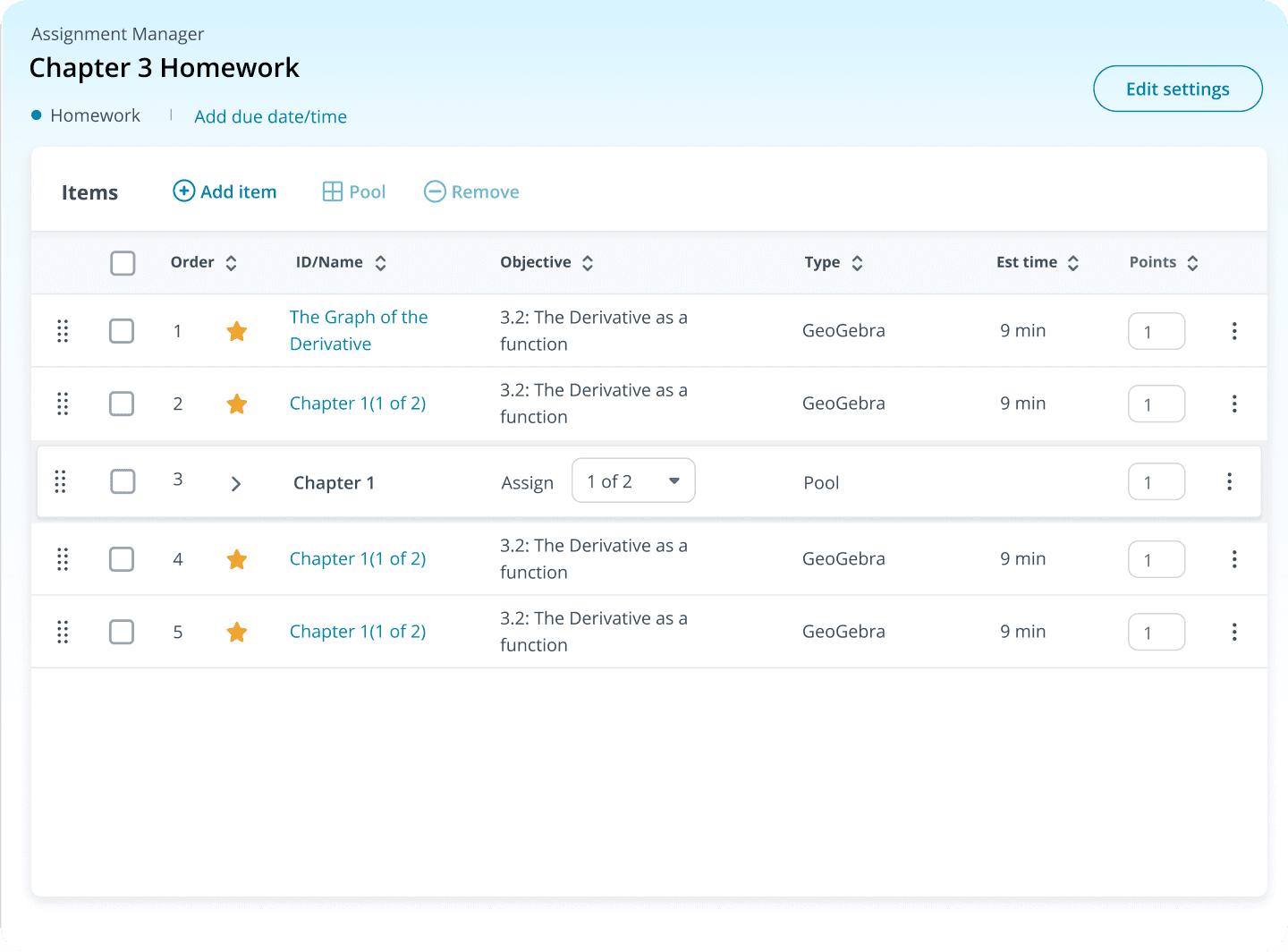1288x952 pixels.
Task: Open The Graph of the Derivative link
Action: [359, 330]
